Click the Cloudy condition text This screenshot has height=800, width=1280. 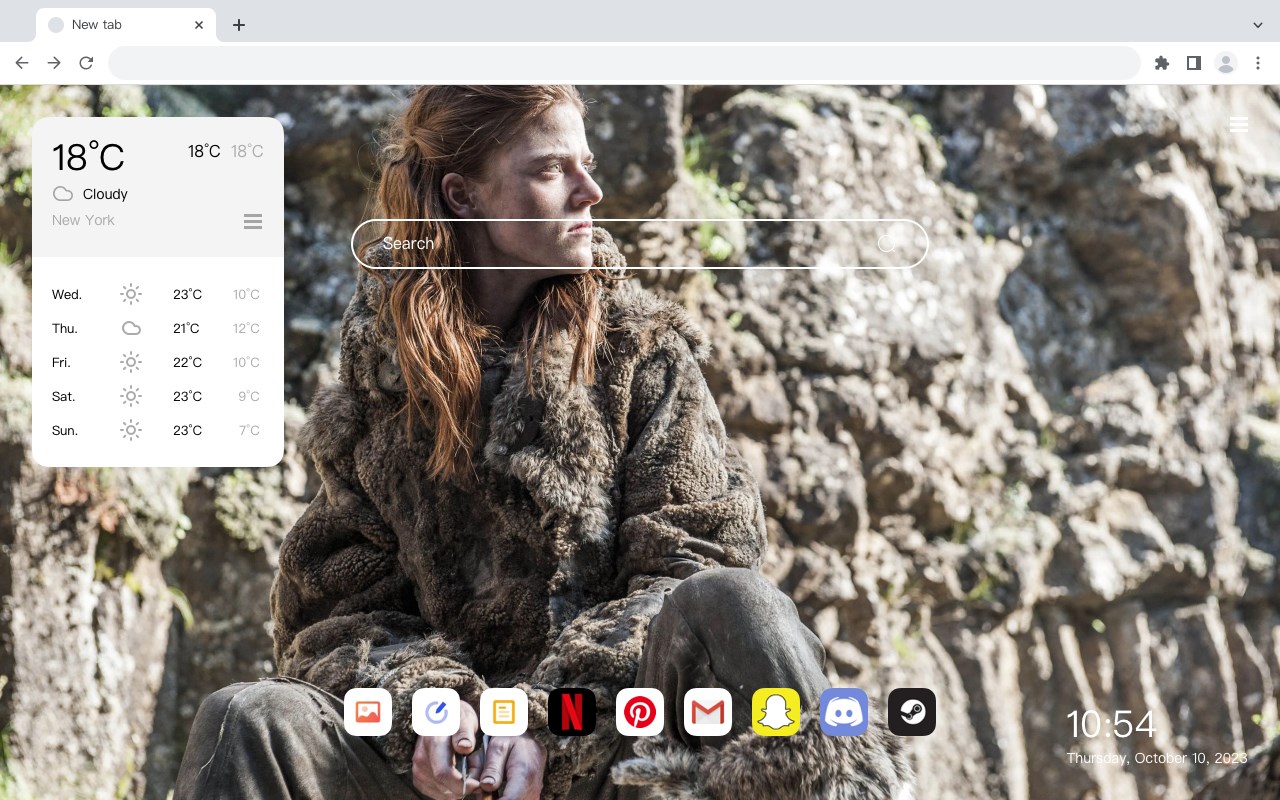tap(105, 194)
